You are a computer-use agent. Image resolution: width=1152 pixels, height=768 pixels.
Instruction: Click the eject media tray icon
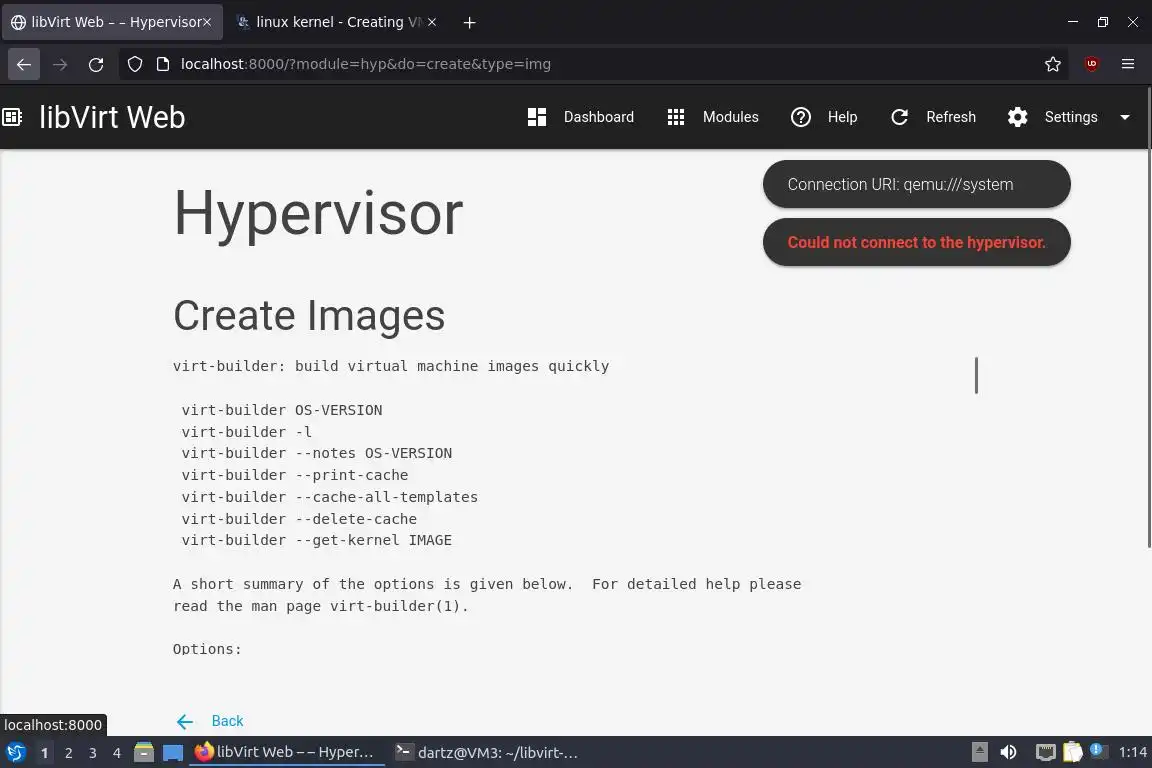(980, 753)
